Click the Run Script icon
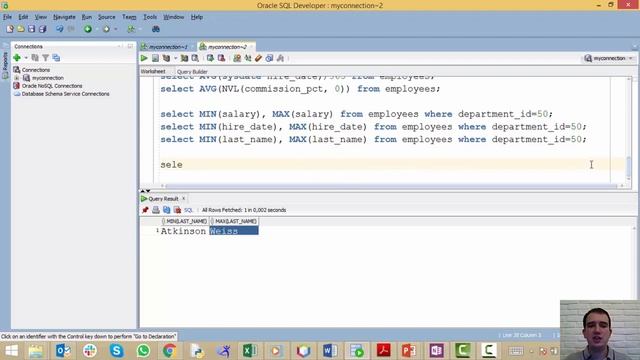Screen dimensions: 640x360 click(x=155, y=58)
